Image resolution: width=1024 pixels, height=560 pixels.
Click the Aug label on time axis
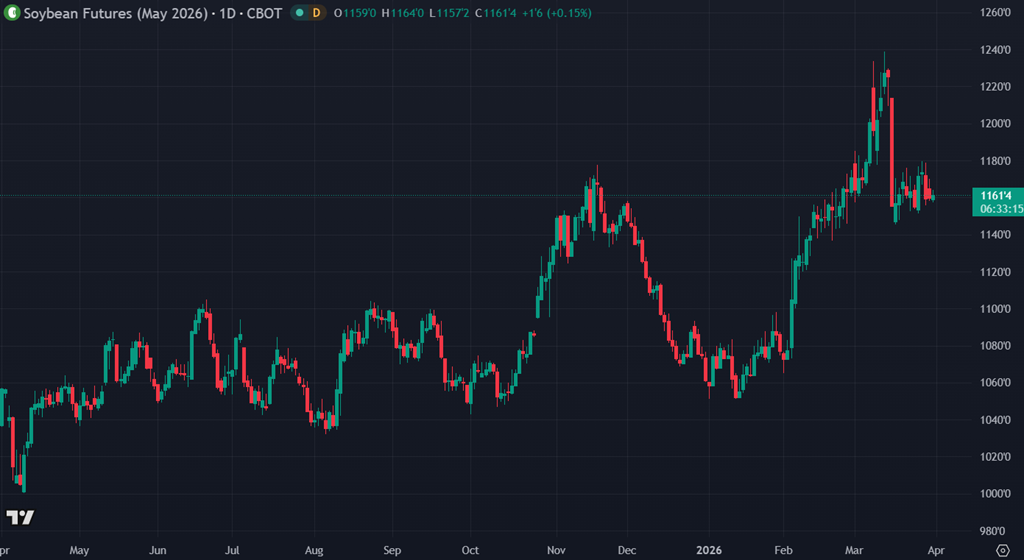point(314,550)
